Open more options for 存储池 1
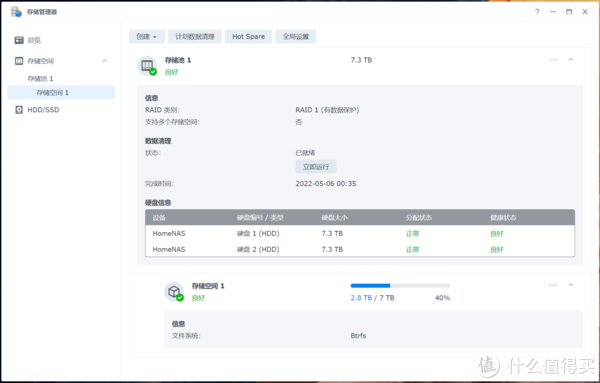600x383 pixels. (x=553, y=60)
